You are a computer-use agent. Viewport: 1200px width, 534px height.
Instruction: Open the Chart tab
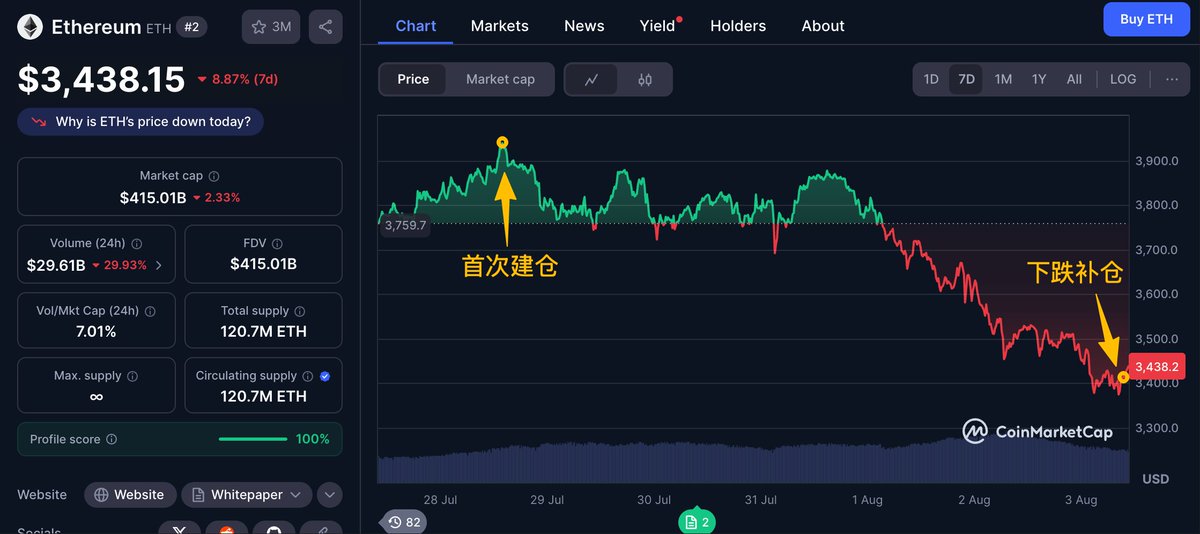point(416,26)
